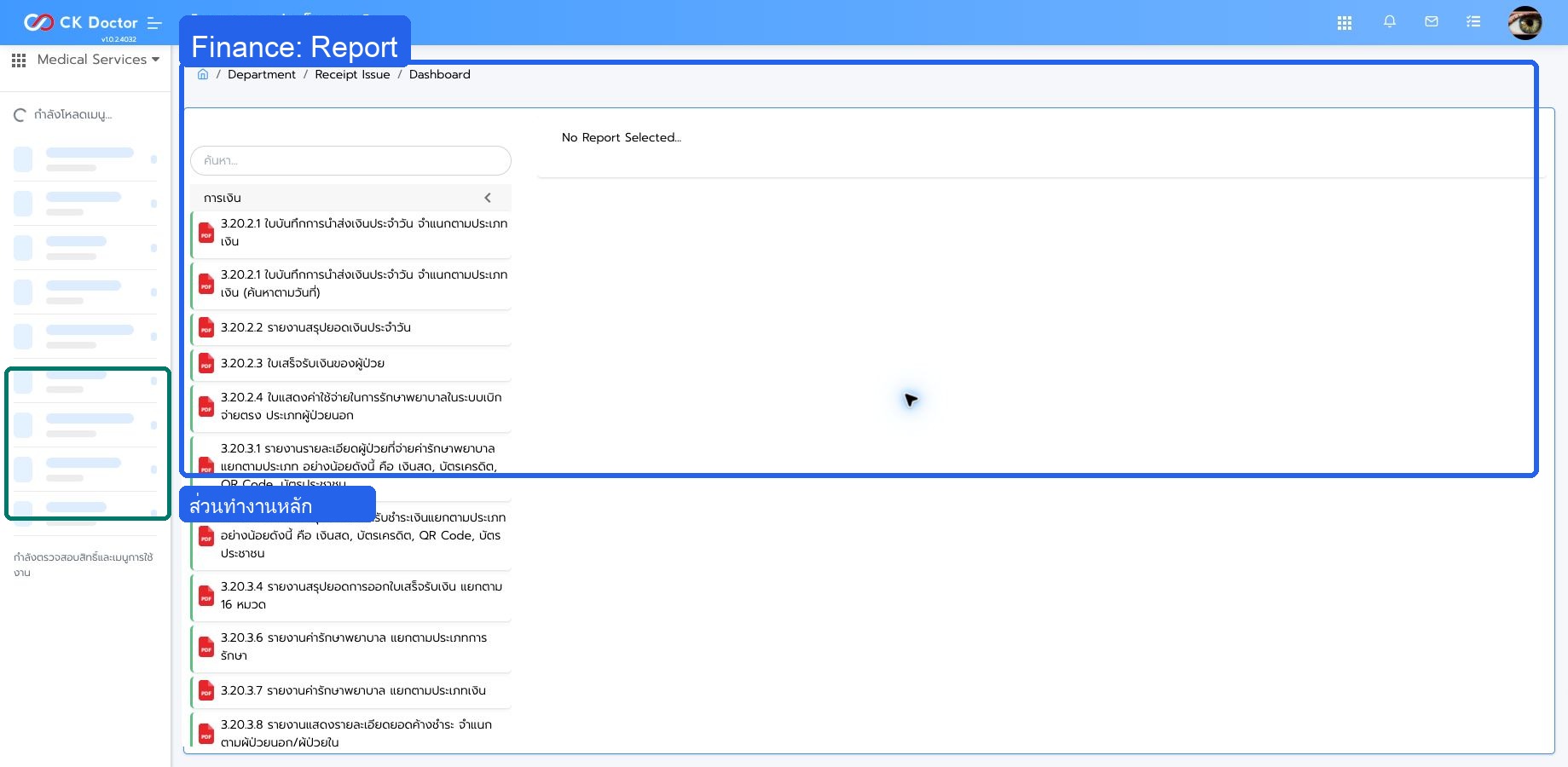Open the user profile avatar menu
This screenshot has height=767, width=1568.
point(1525,22)
